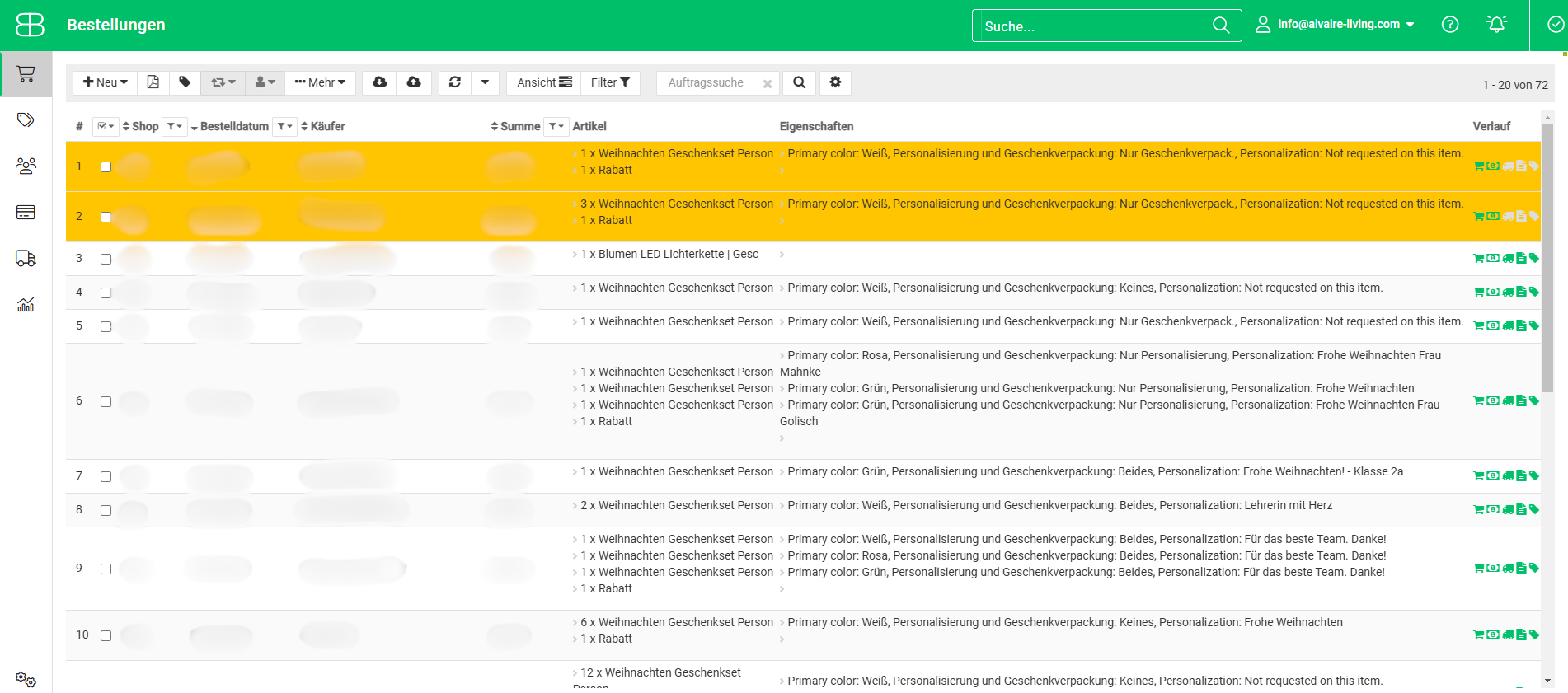Open the settings gears icon at sidebar bottom
The height and width of the screenshot is (693, 1568).
tap(26, 680)
